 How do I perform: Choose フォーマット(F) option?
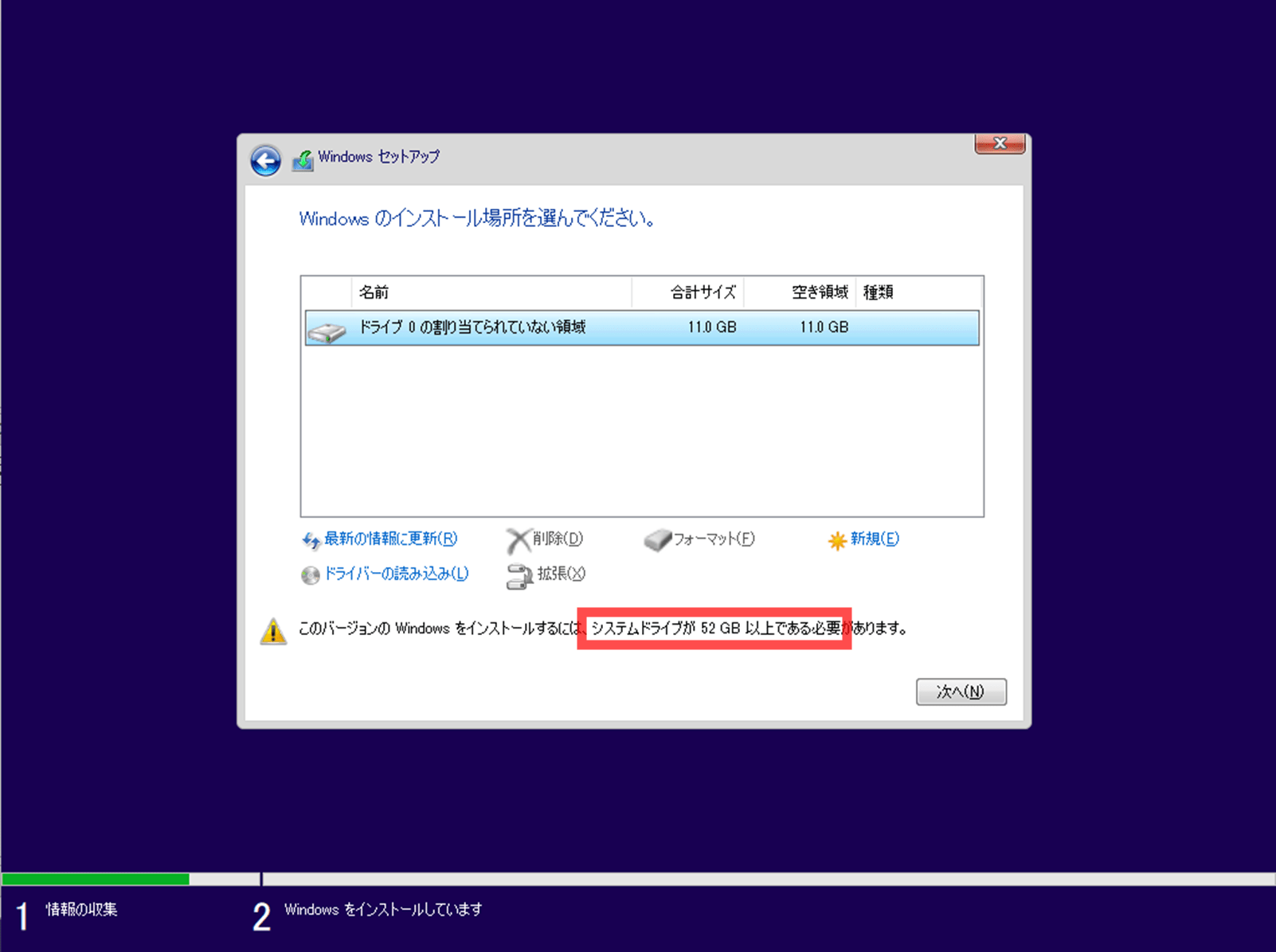[x=714, y=539]
